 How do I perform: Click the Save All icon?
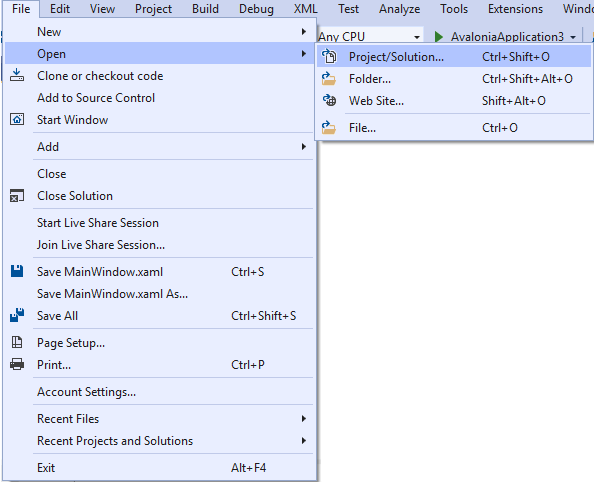[x=17, y=315]
